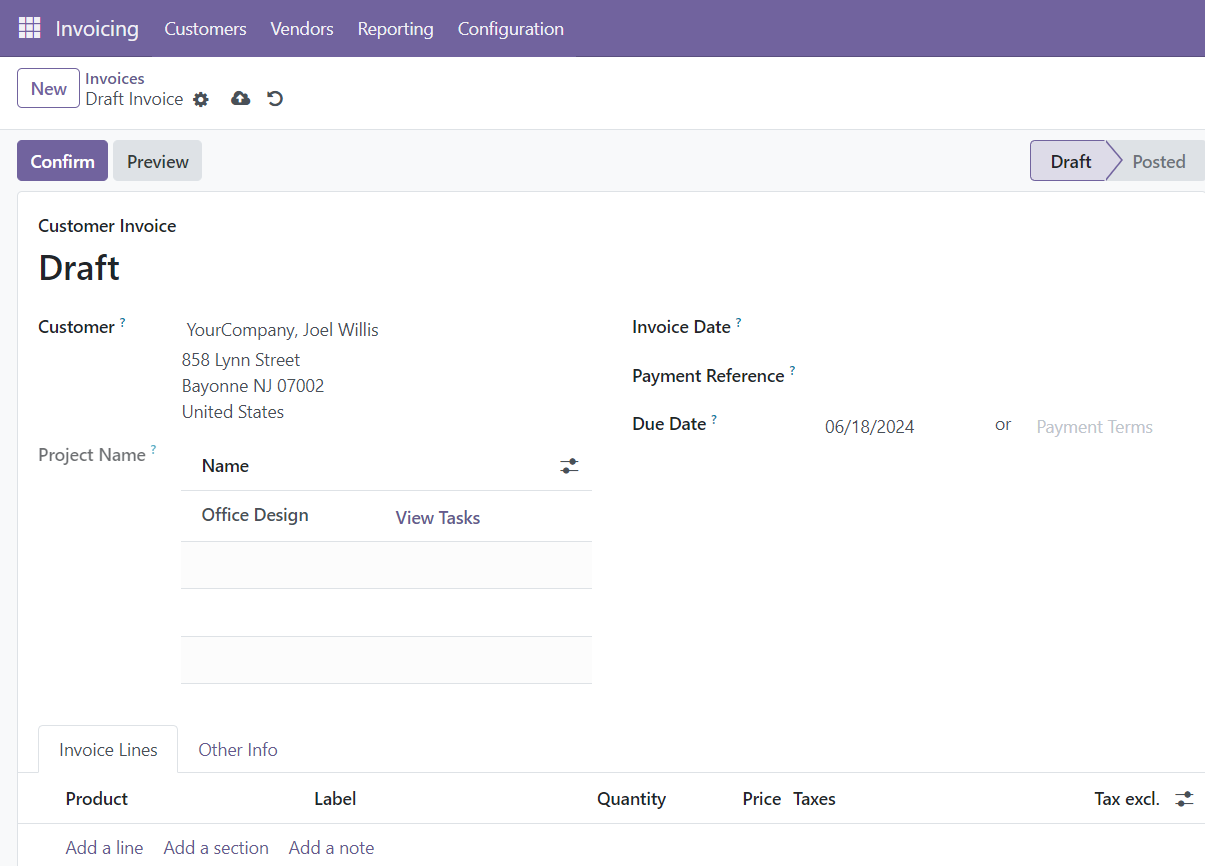This screenshot has width=1205, height=866.
Task: Sort project list by Name column
Action: [x=225, y=466]
